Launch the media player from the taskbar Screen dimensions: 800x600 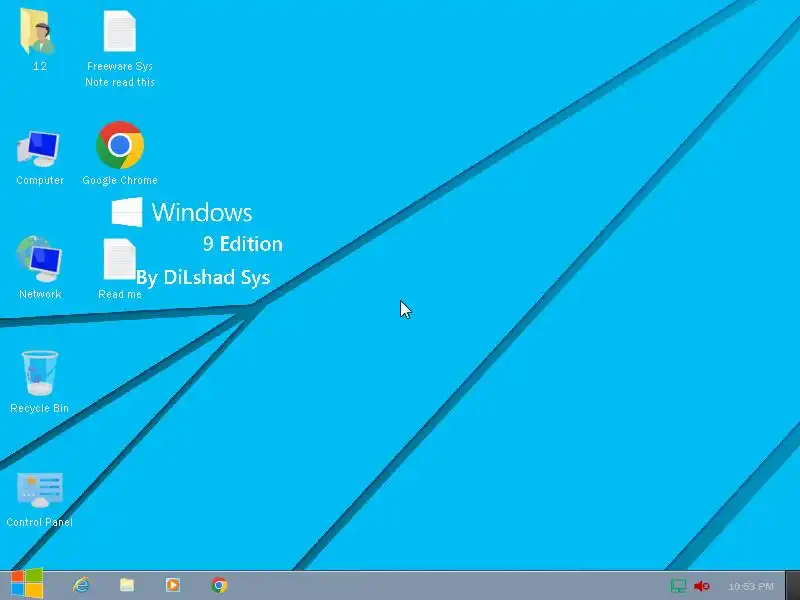click(x=172, y=585)
